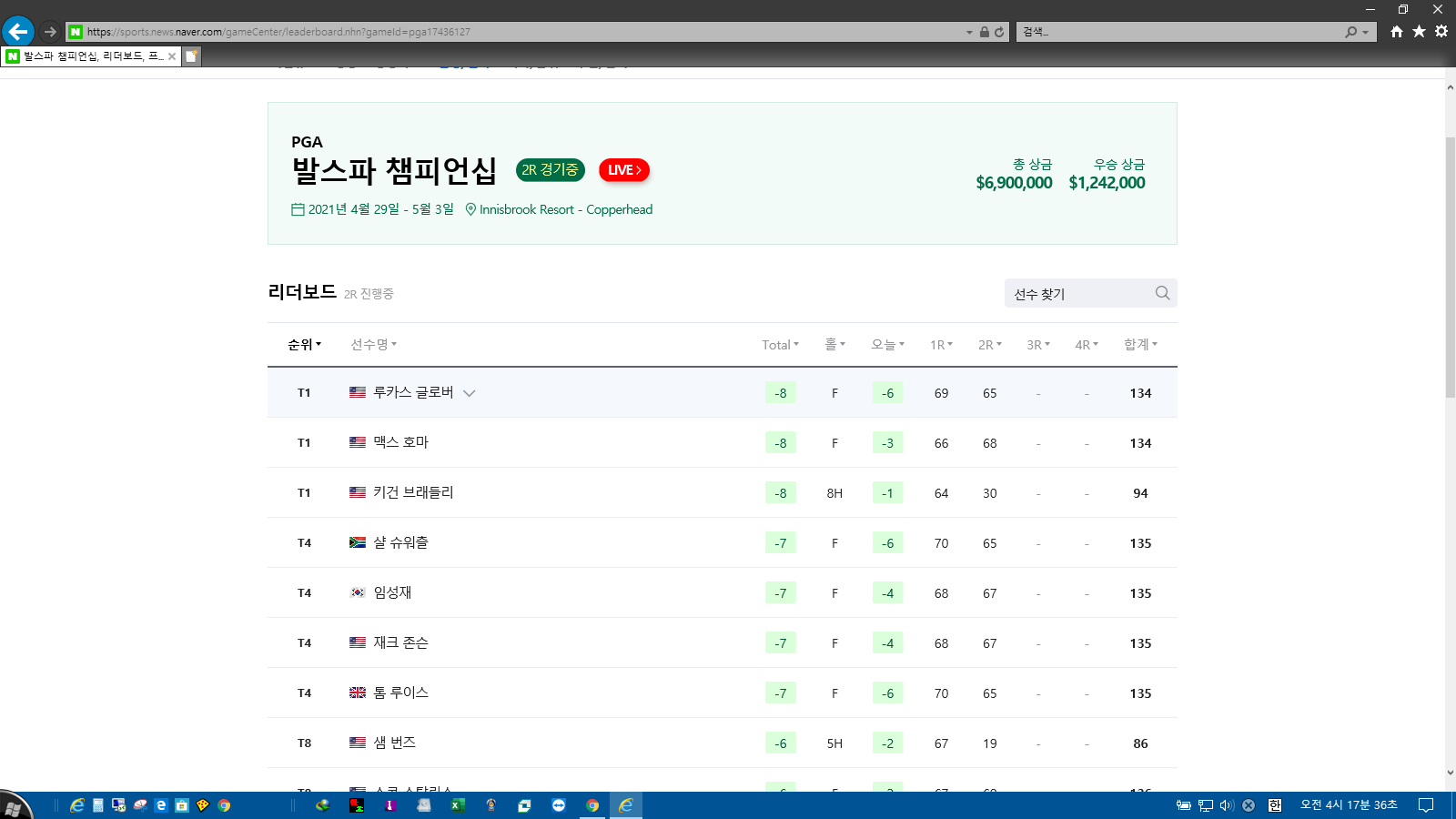Open the Windows Start button
This screenshot has width=1456, height=819.
(x=14, y=806)
